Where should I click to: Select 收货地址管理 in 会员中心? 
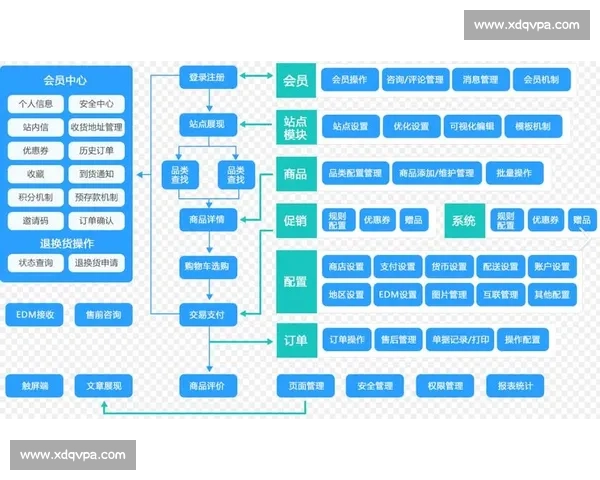point(96,128)
